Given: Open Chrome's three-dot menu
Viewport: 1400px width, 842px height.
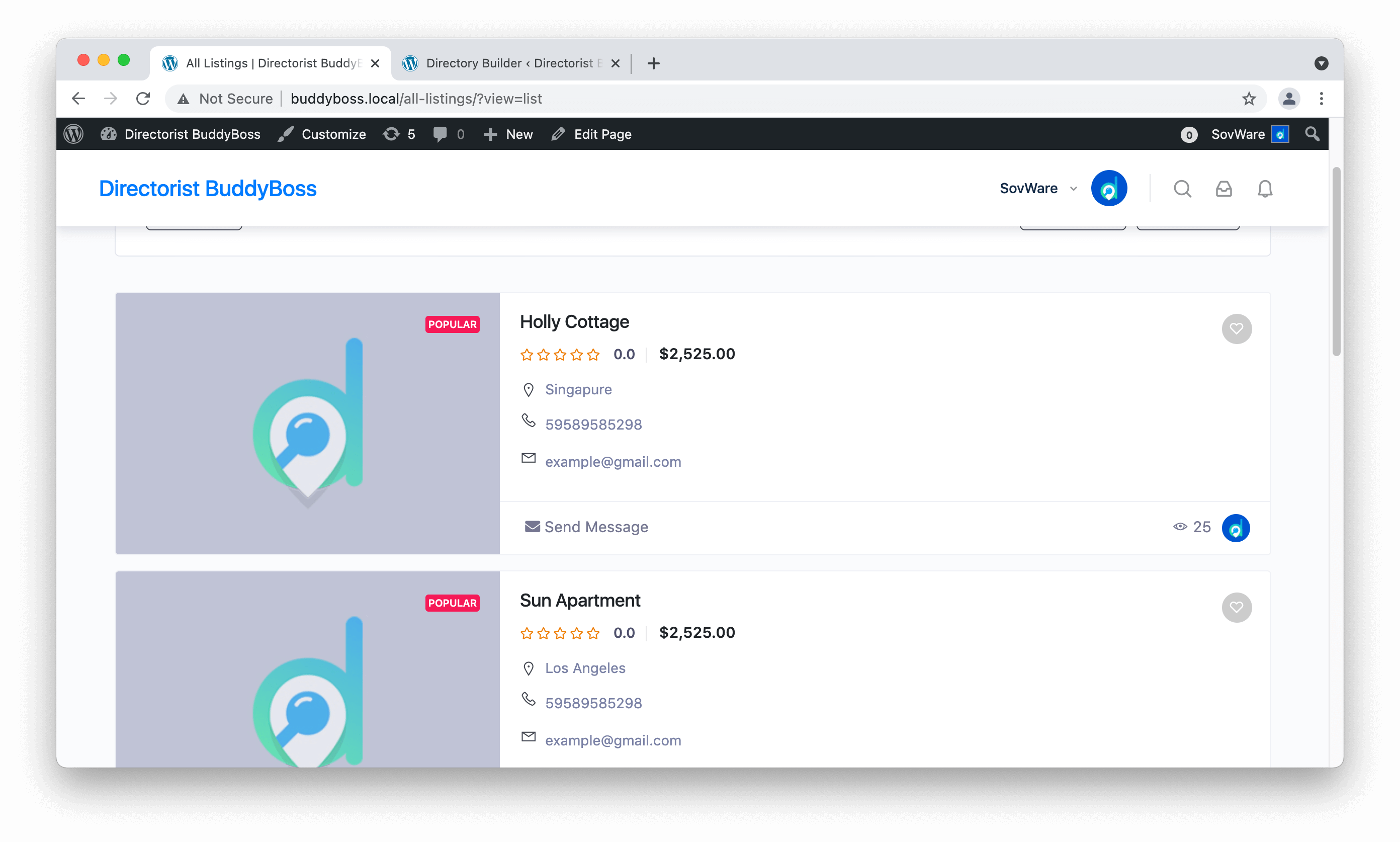Looking at the screenshot, I should click(x=1321, y=99).
